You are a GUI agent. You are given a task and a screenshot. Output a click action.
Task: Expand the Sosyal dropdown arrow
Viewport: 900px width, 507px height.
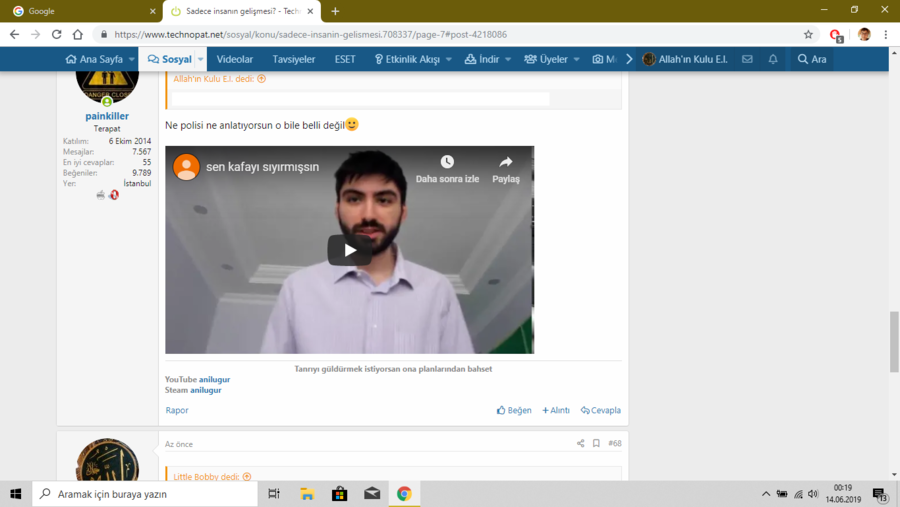coord(200,59)
